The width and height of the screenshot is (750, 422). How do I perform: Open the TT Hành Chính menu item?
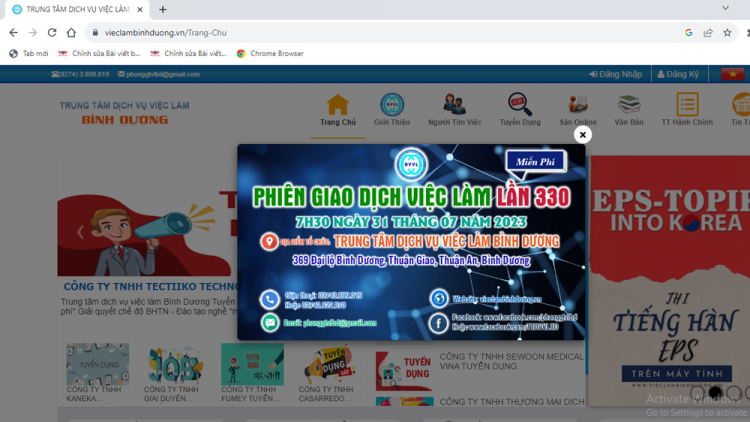(687, 110)
